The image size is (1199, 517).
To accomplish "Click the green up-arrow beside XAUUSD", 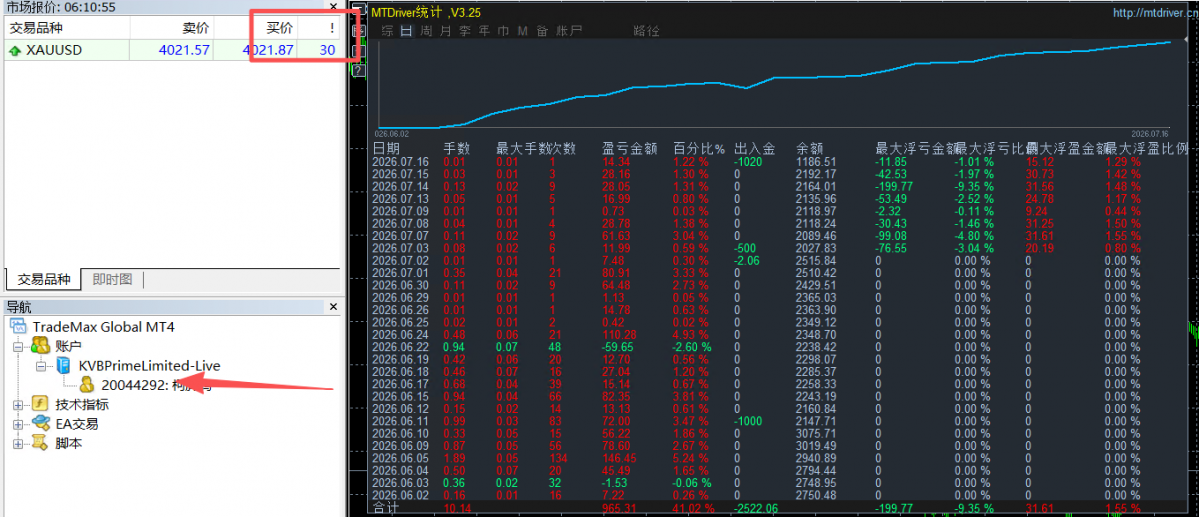I will 15,50.
